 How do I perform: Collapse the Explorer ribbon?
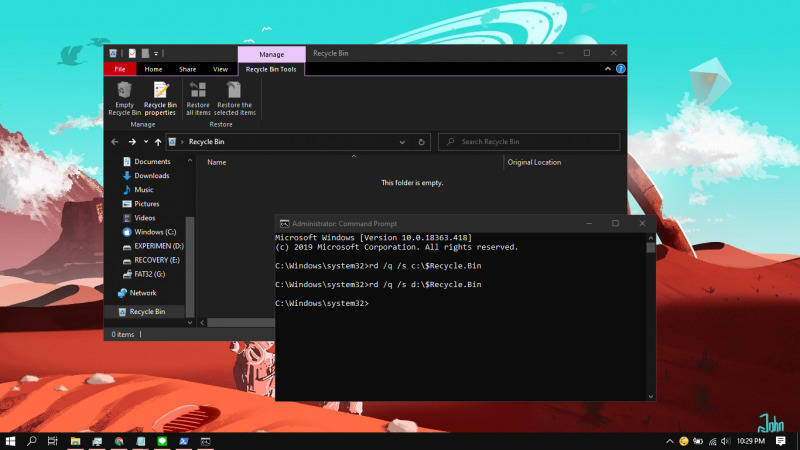[608, 69]
